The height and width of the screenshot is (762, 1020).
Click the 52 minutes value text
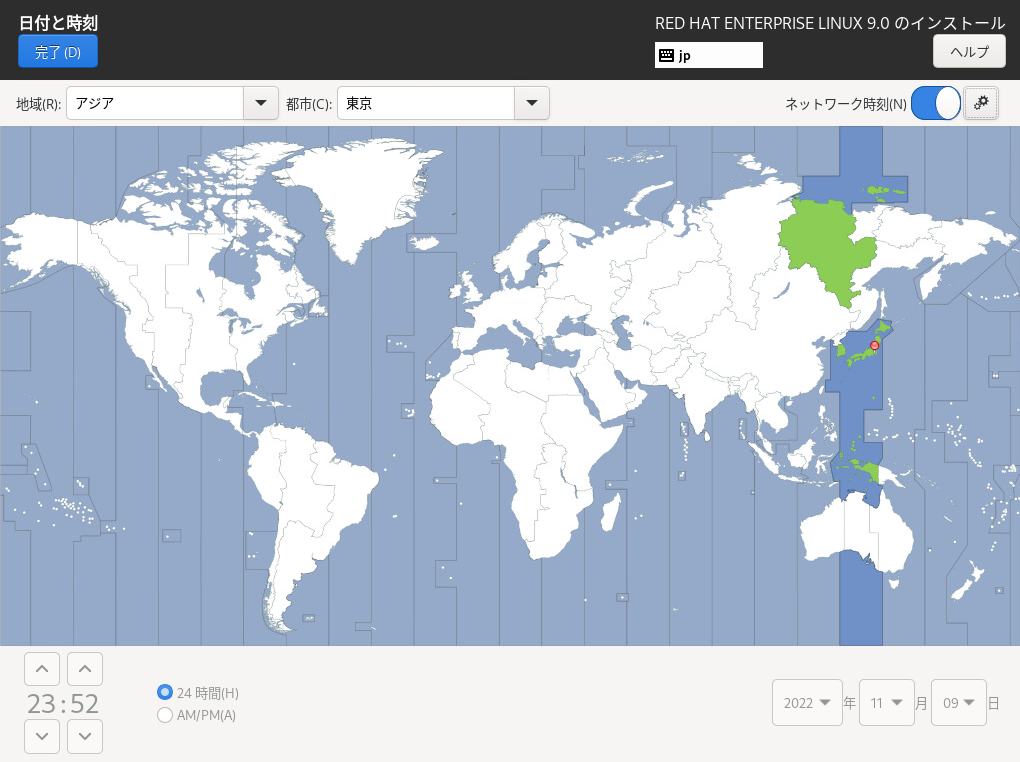point(85,703)
